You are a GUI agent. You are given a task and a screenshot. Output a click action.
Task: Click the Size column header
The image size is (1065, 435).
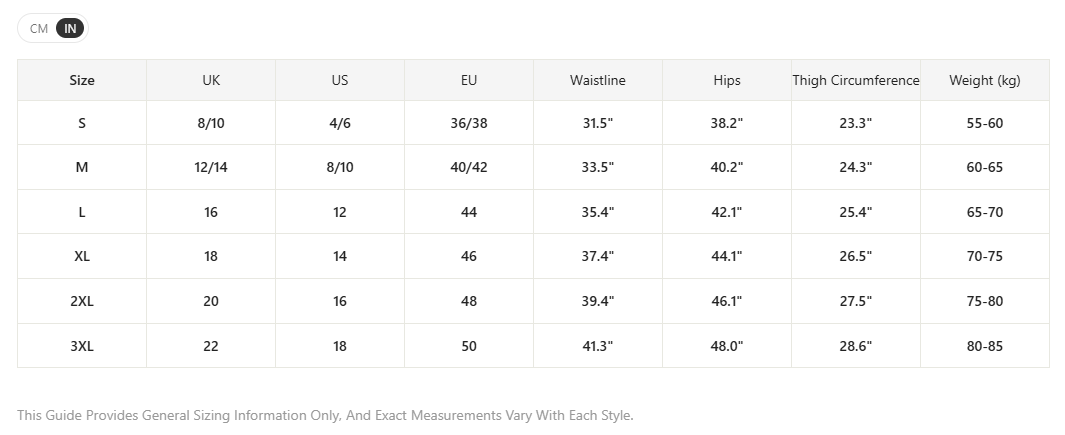[x=82, y=80]
